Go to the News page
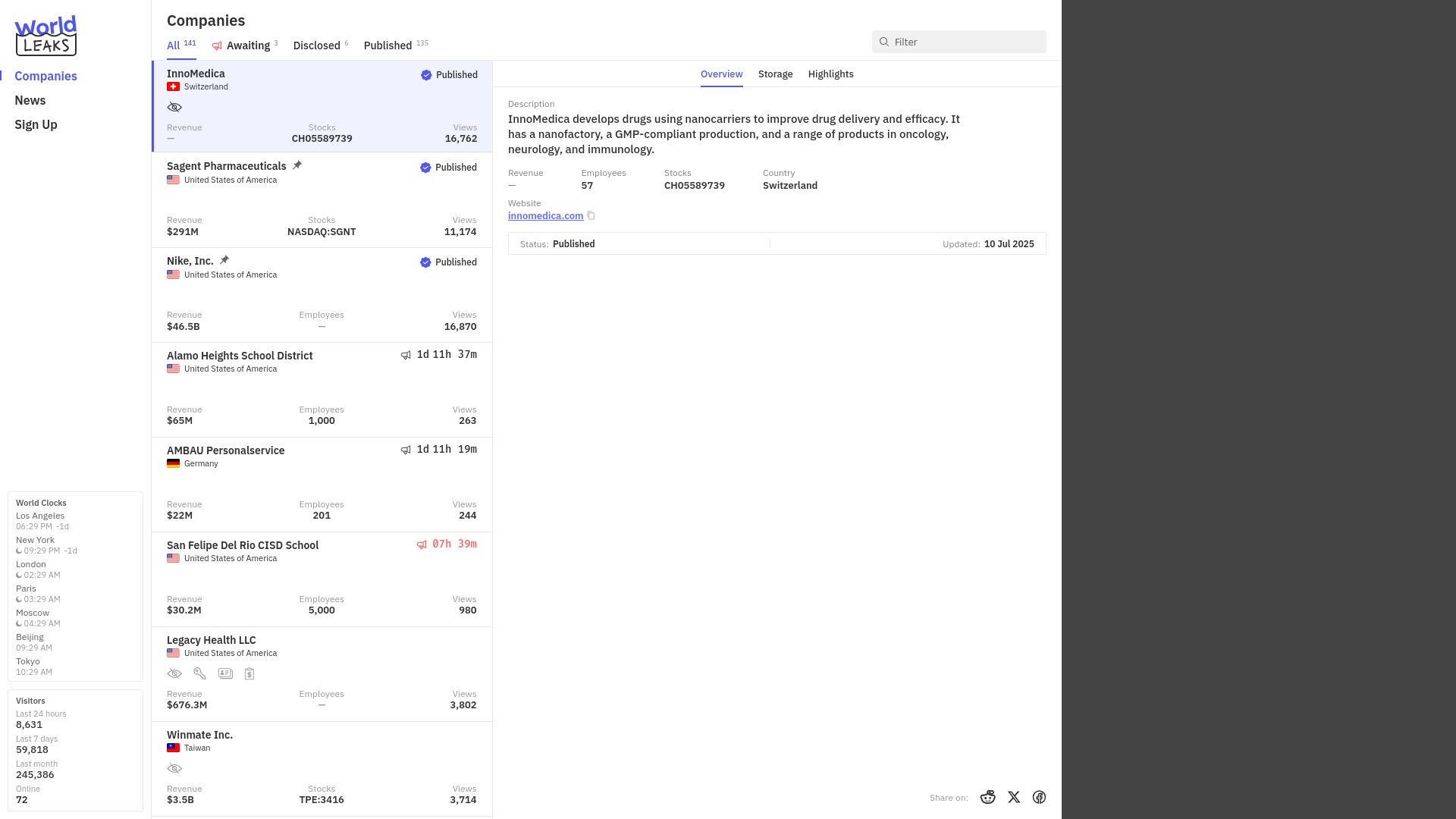Image resolution: width=1456 pixels, height=819 pixels. tap(30, 100)
